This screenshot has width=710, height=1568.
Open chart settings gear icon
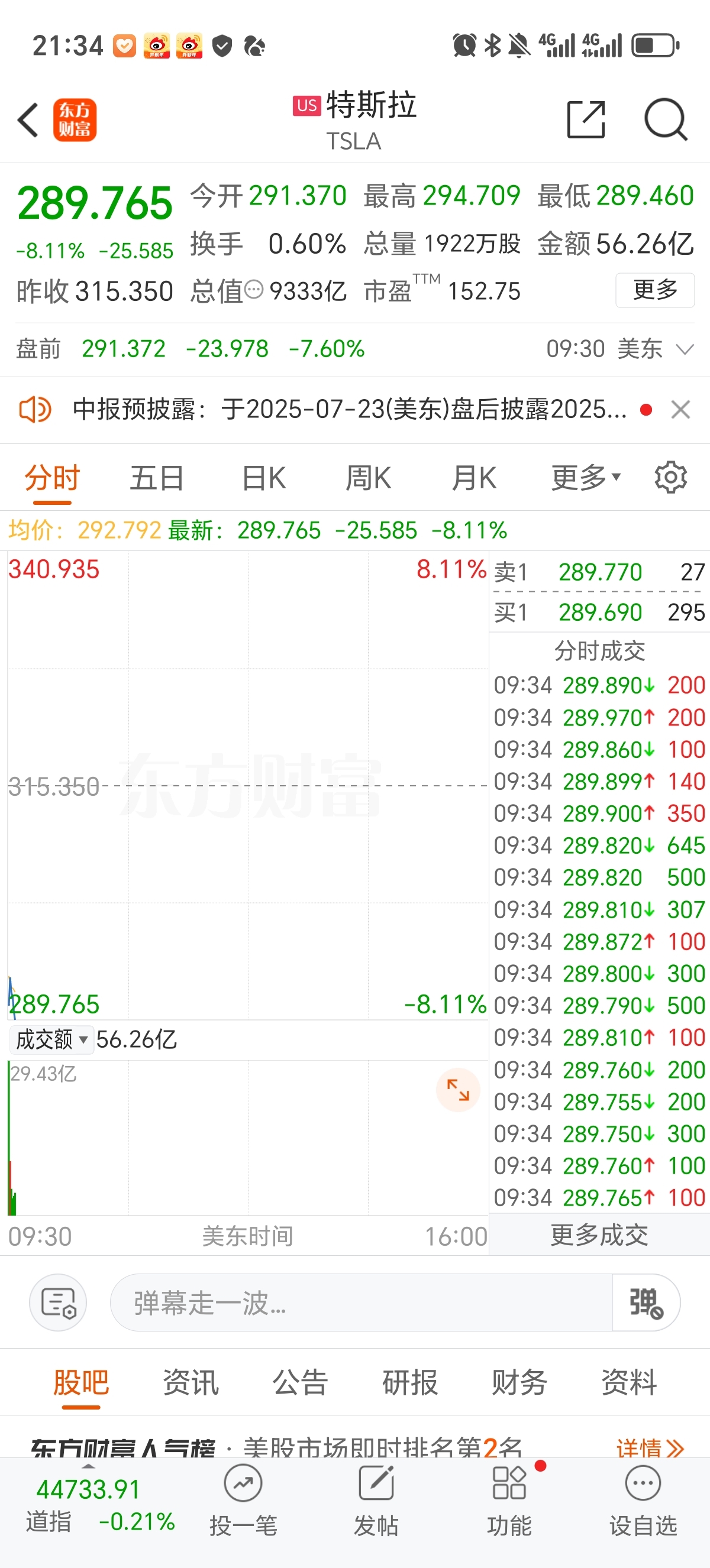pos(670,478)
